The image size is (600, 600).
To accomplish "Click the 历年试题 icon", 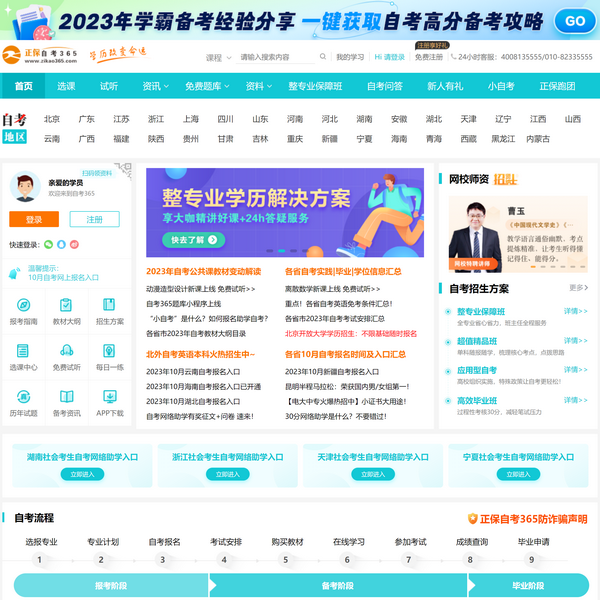I will pyautogui.click(x=23, y=396).
